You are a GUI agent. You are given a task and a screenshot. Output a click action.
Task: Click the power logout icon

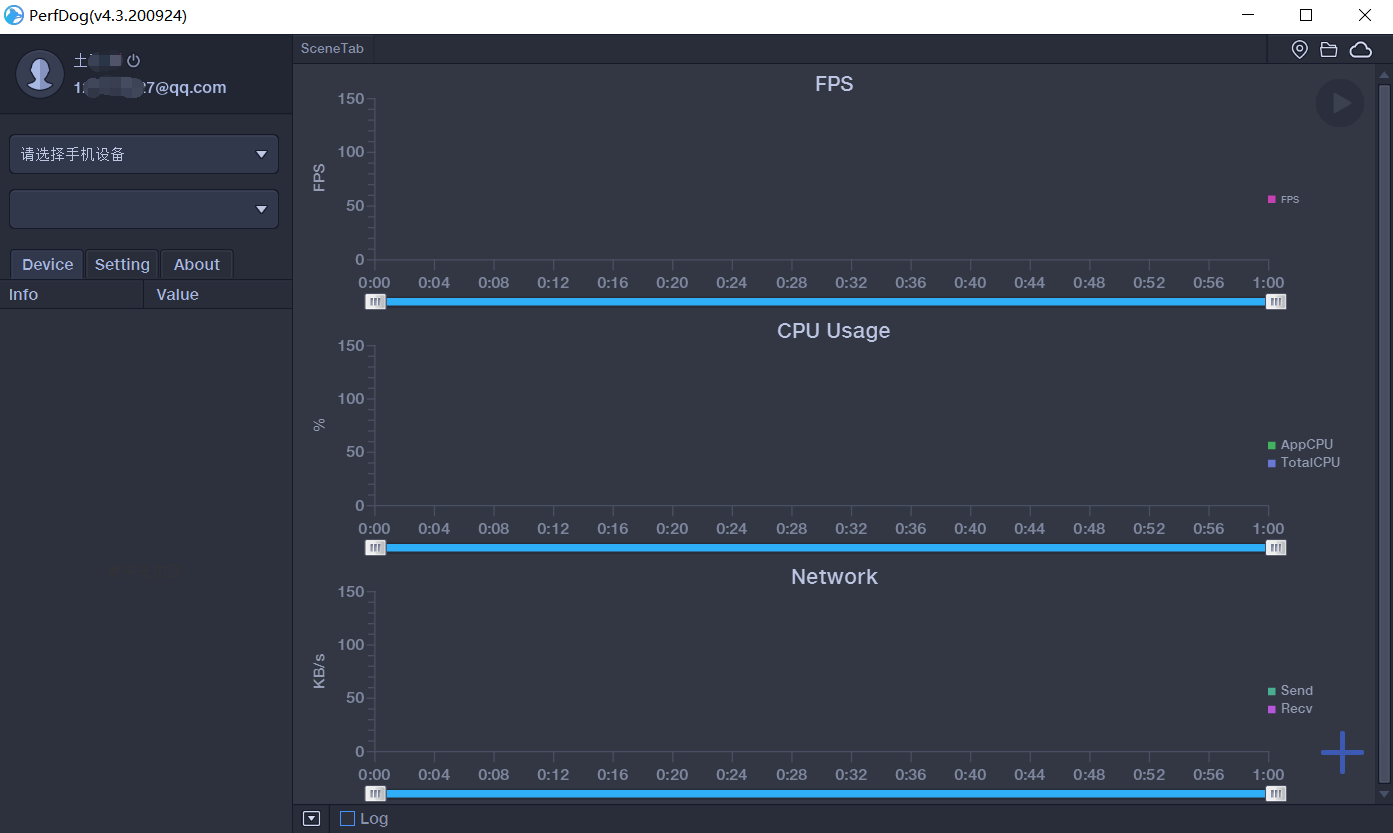pos(133,61)
